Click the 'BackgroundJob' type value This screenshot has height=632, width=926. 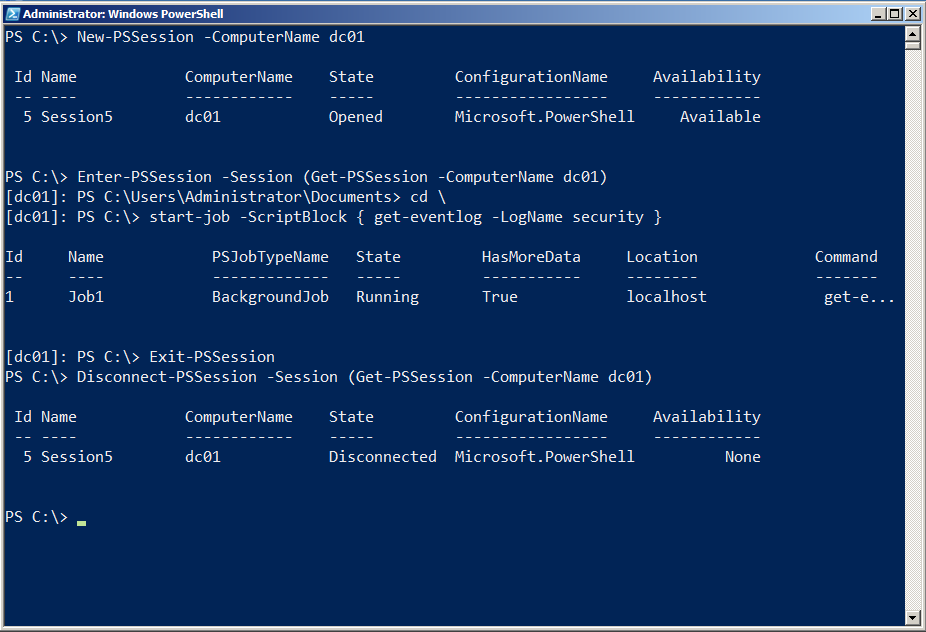pyautogui.click(x=270, y=297)
